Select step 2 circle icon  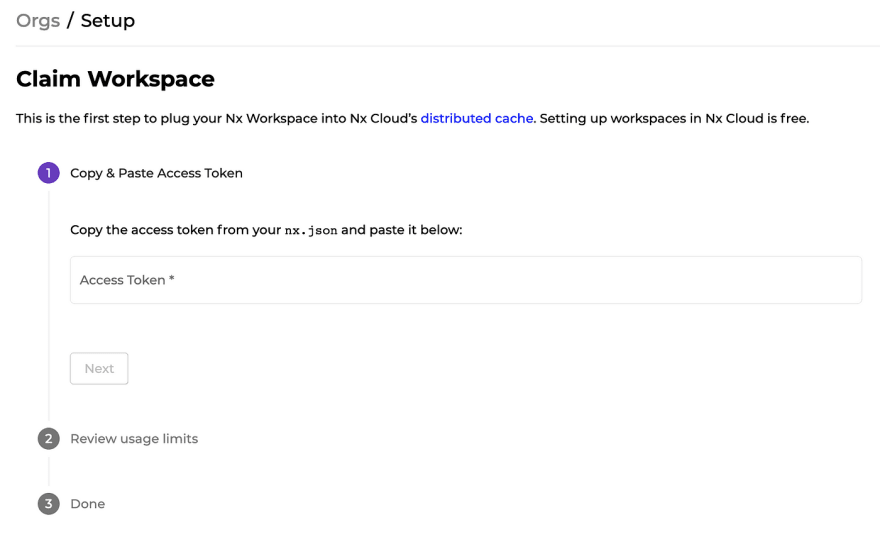(x=49, y=439)
